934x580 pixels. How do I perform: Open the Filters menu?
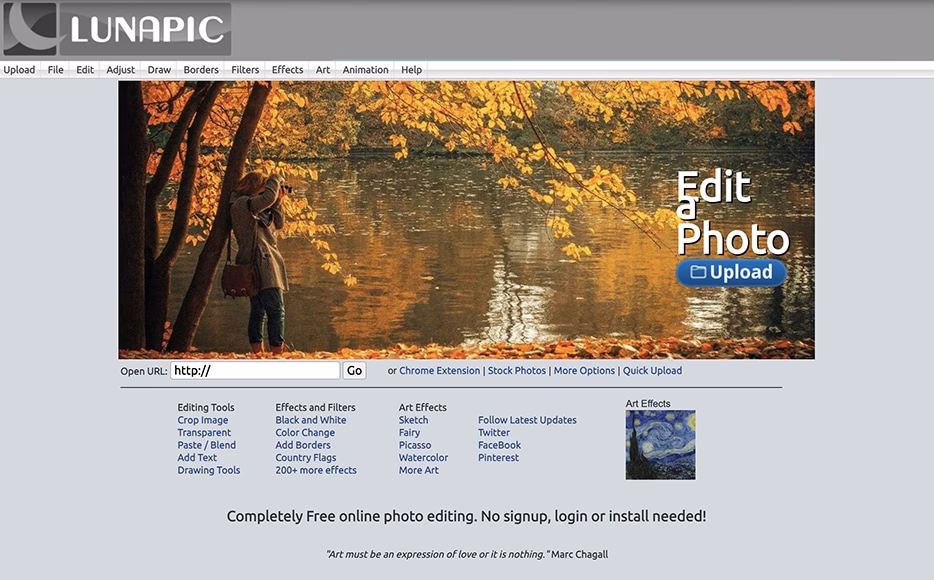[245, 70]
